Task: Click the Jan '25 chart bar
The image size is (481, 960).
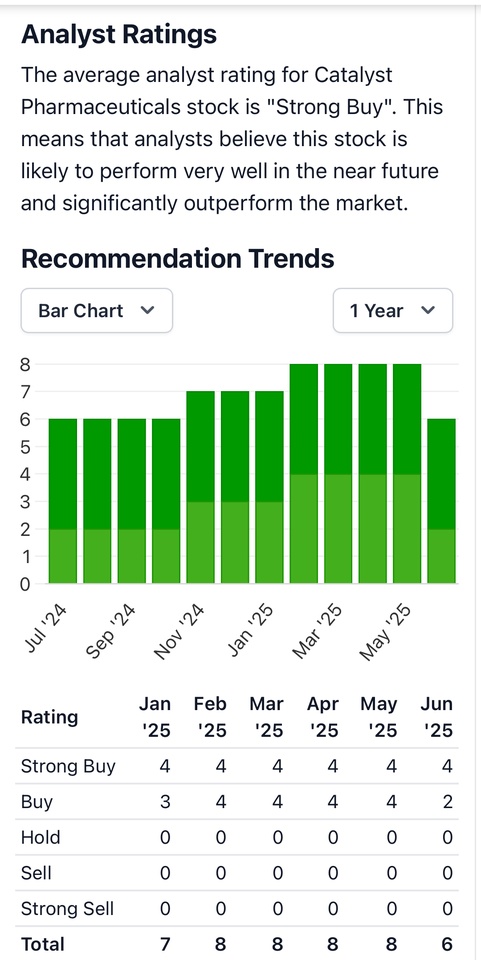Action: 269,487
